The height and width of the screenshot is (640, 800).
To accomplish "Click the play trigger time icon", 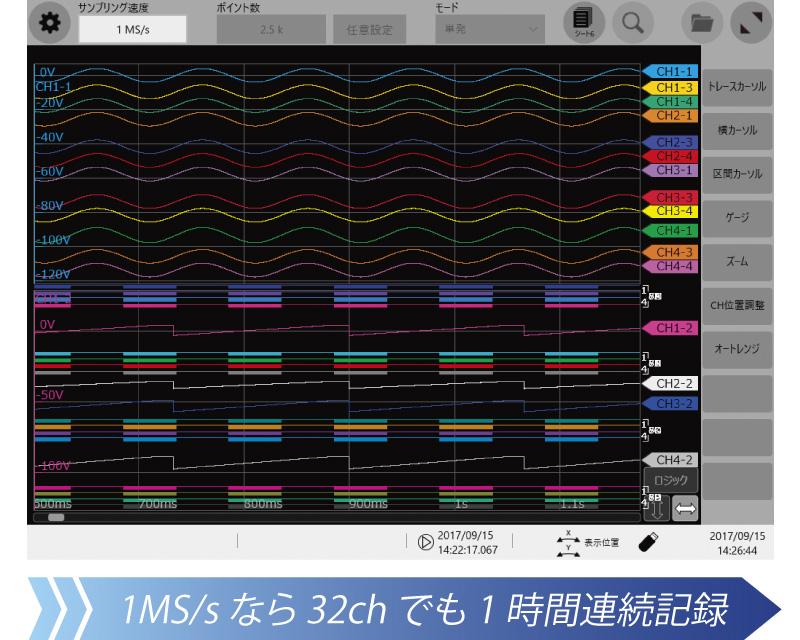I will [x=425, y=542].
